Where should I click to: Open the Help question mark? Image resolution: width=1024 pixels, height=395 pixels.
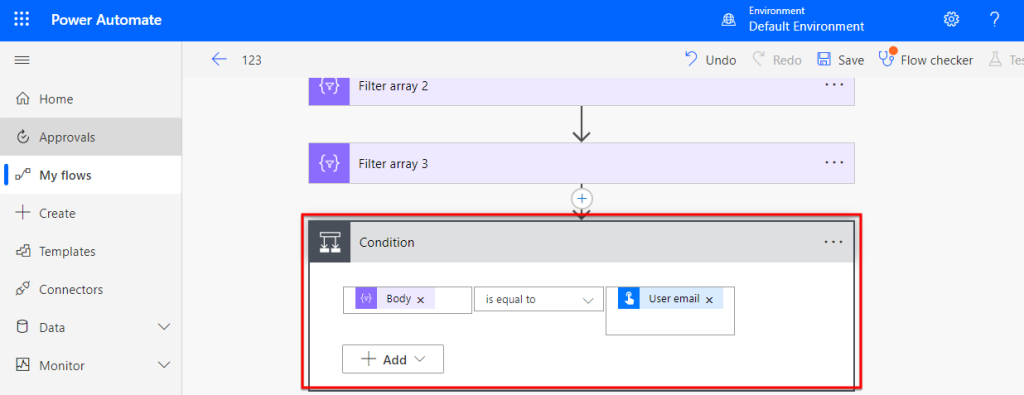[995, 20]
